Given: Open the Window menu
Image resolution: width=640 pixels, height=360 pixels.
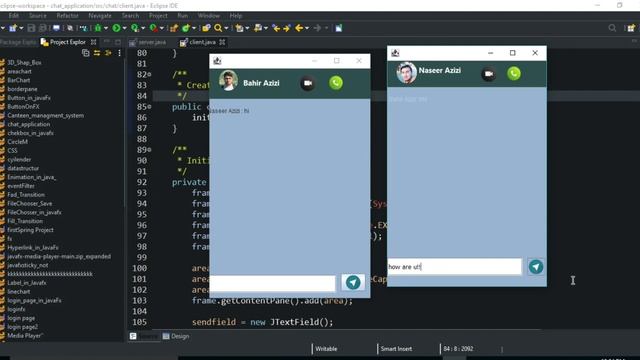Looking at the screenshot, I should (209, 16).
